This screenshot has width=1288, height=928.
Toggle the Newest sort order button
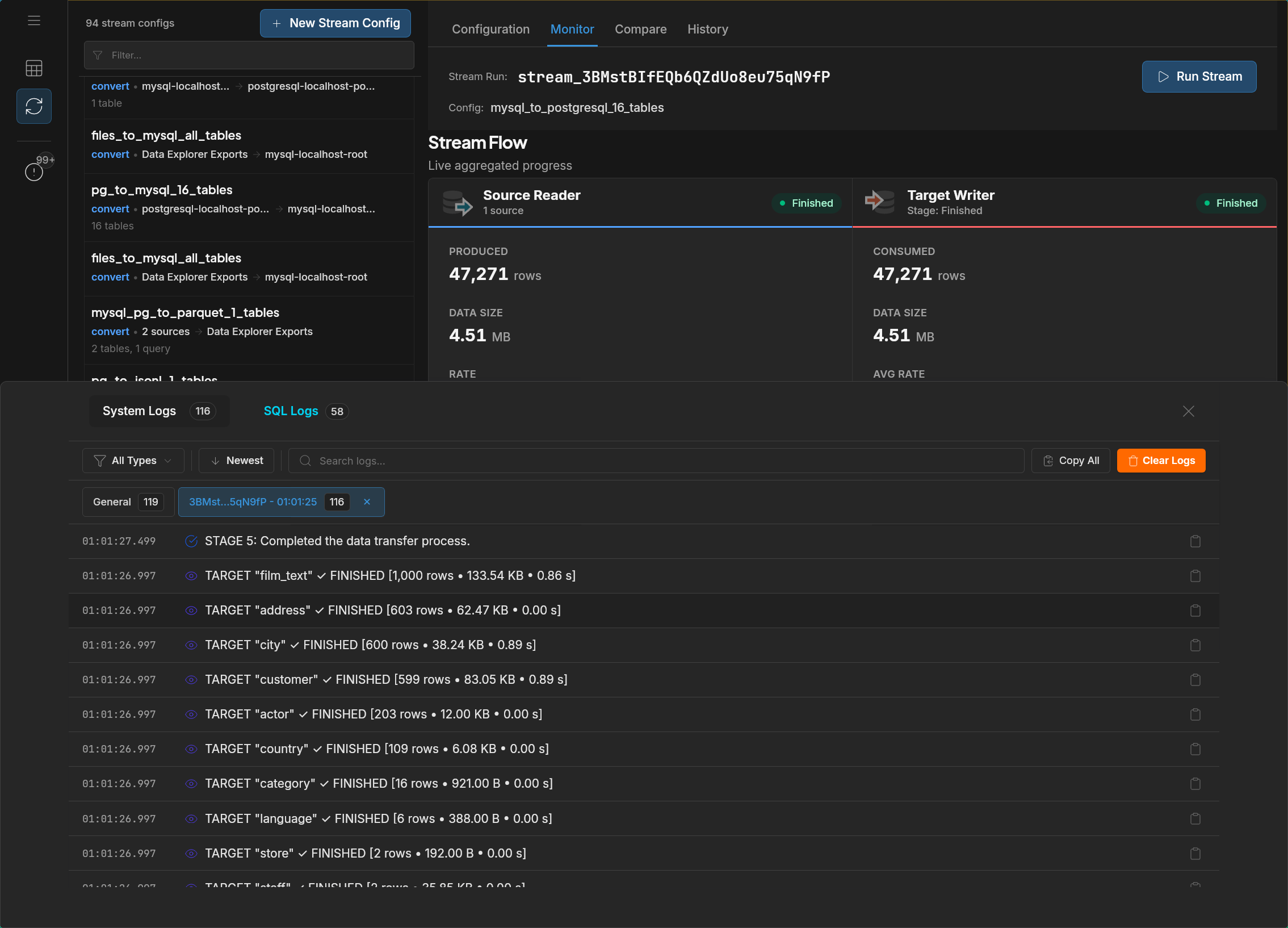[236, 460]
